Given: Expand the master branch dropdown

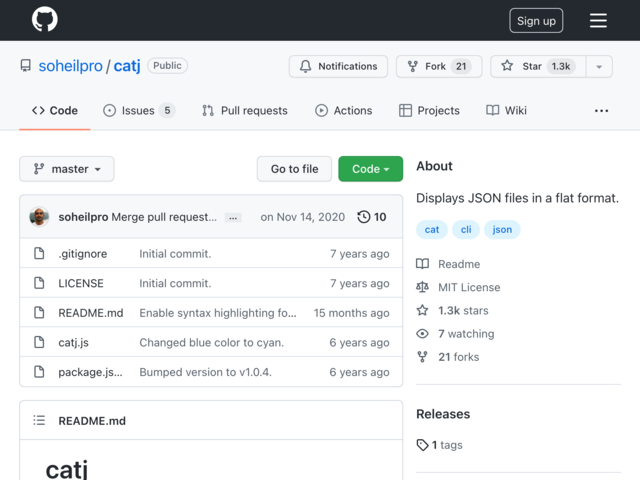Looking at the screenshot, I should click(x=67, y=169).
